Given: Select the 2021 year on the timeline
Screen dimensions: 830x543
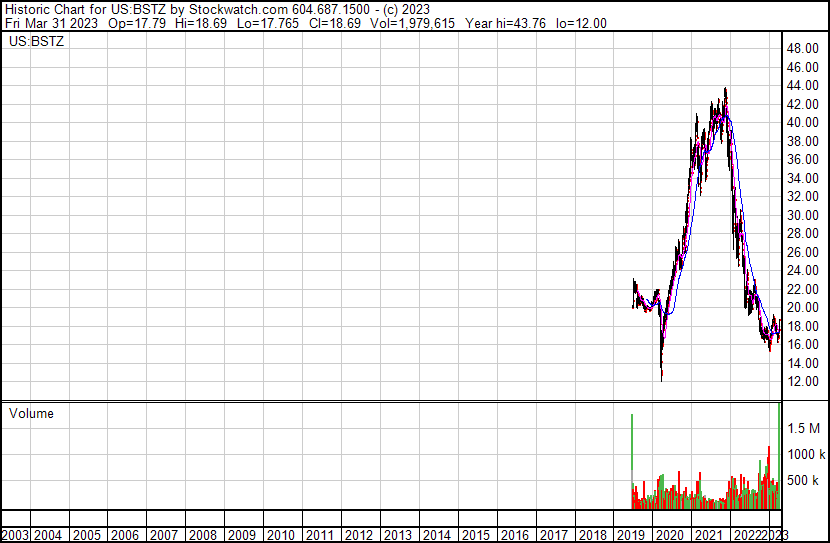Looking at the screenshot, I should (x=709, y=535).
